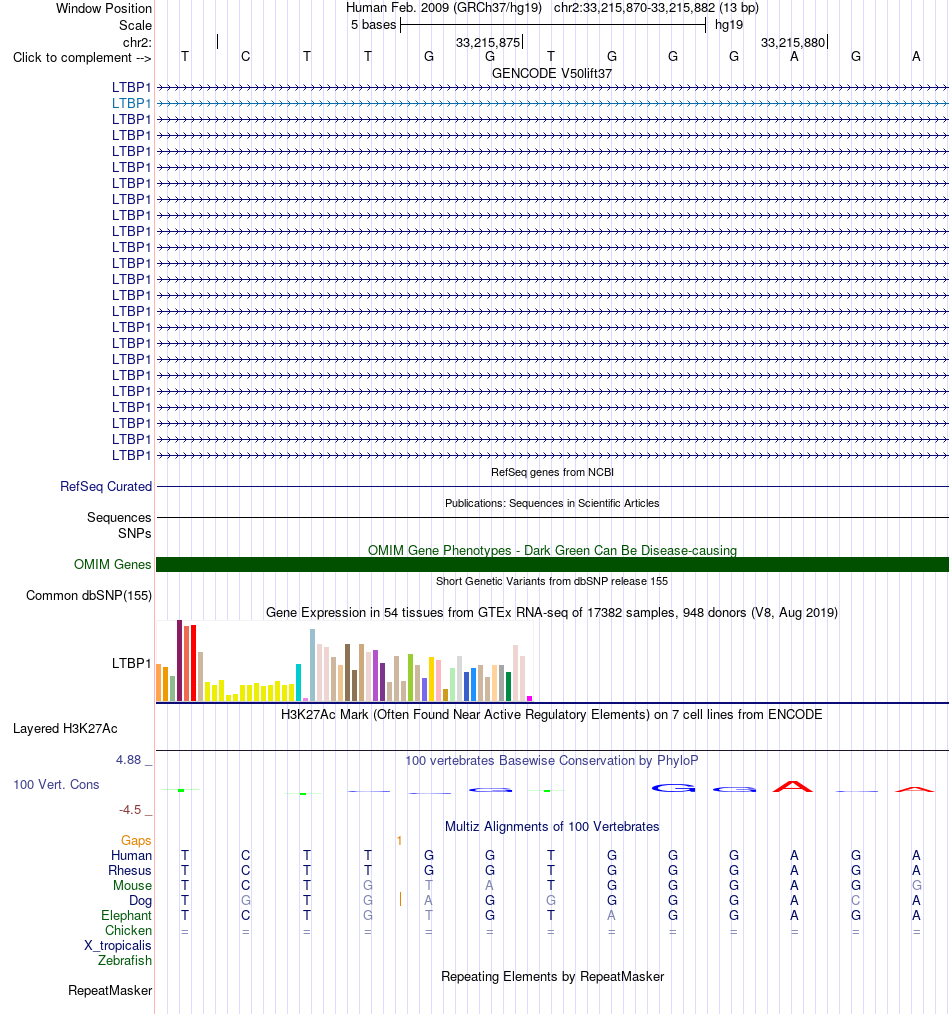Click the Common dbSNP(155) track label

click(x=89, y=596)
